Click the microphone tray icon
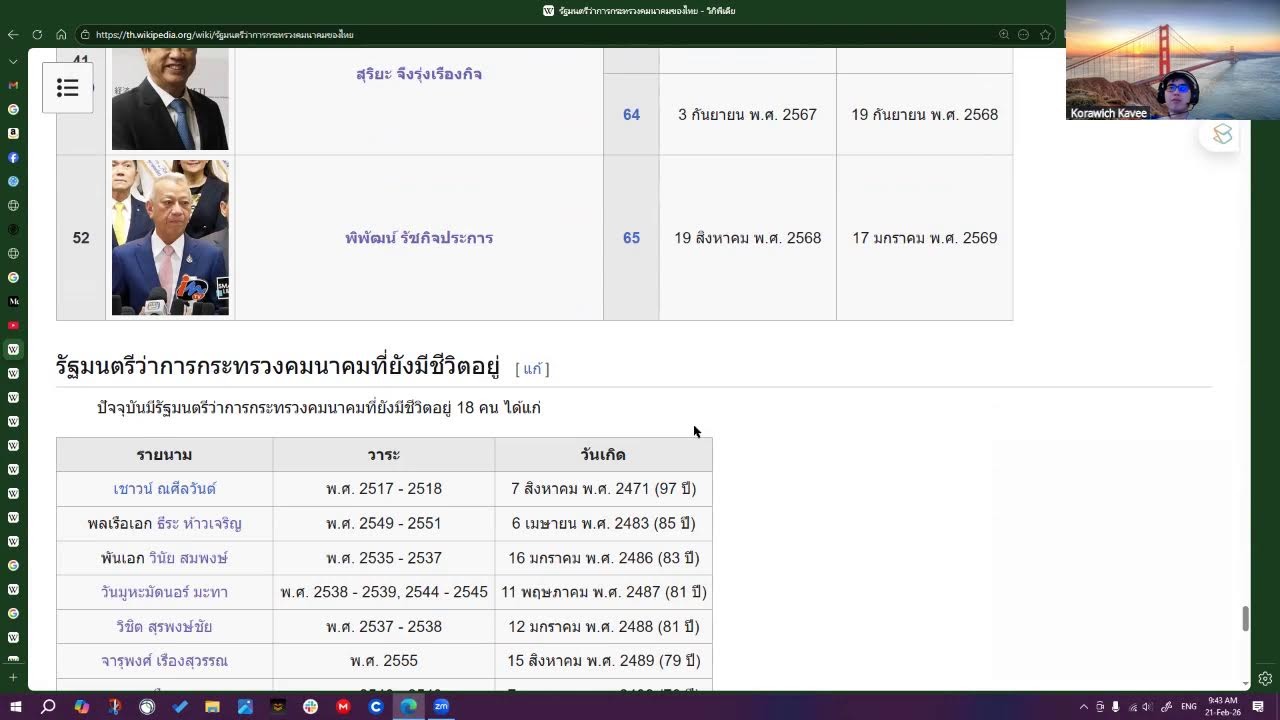1280x720 pixels. [1115, 706]
